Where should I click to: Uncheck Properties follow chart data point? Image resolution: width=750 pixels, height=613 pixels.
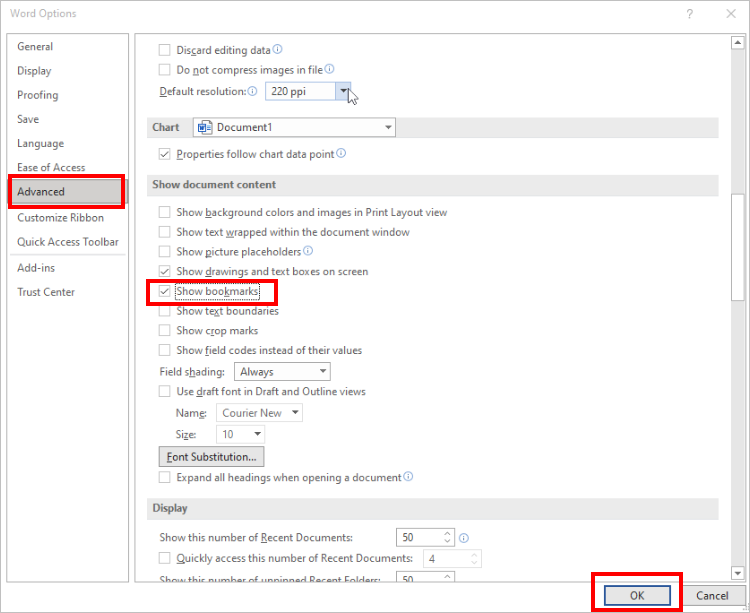coord(165,154)
